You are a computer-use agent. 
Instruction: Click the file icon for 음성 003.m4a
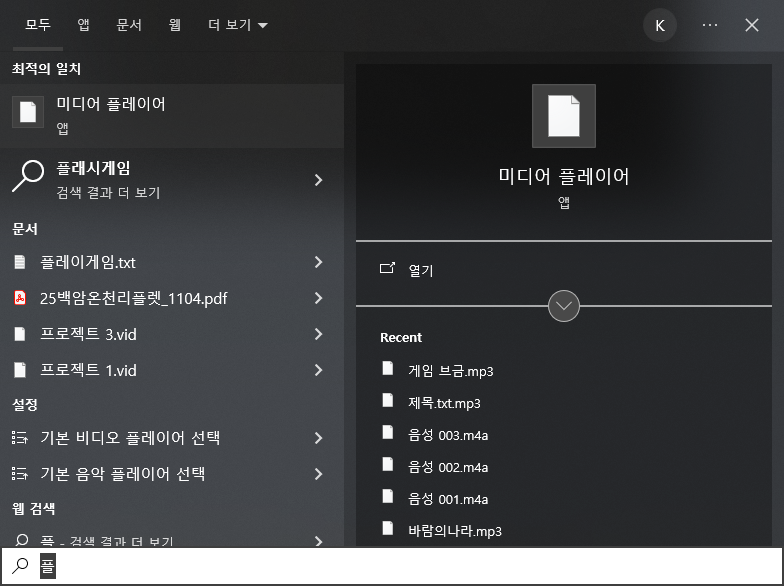coord(388,432)
